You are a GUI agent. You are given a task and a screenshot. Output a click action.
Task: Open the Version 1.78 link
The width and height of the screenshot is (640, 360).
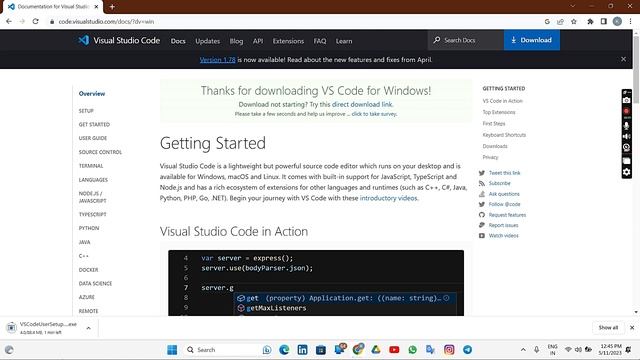[x=218, y=60]
